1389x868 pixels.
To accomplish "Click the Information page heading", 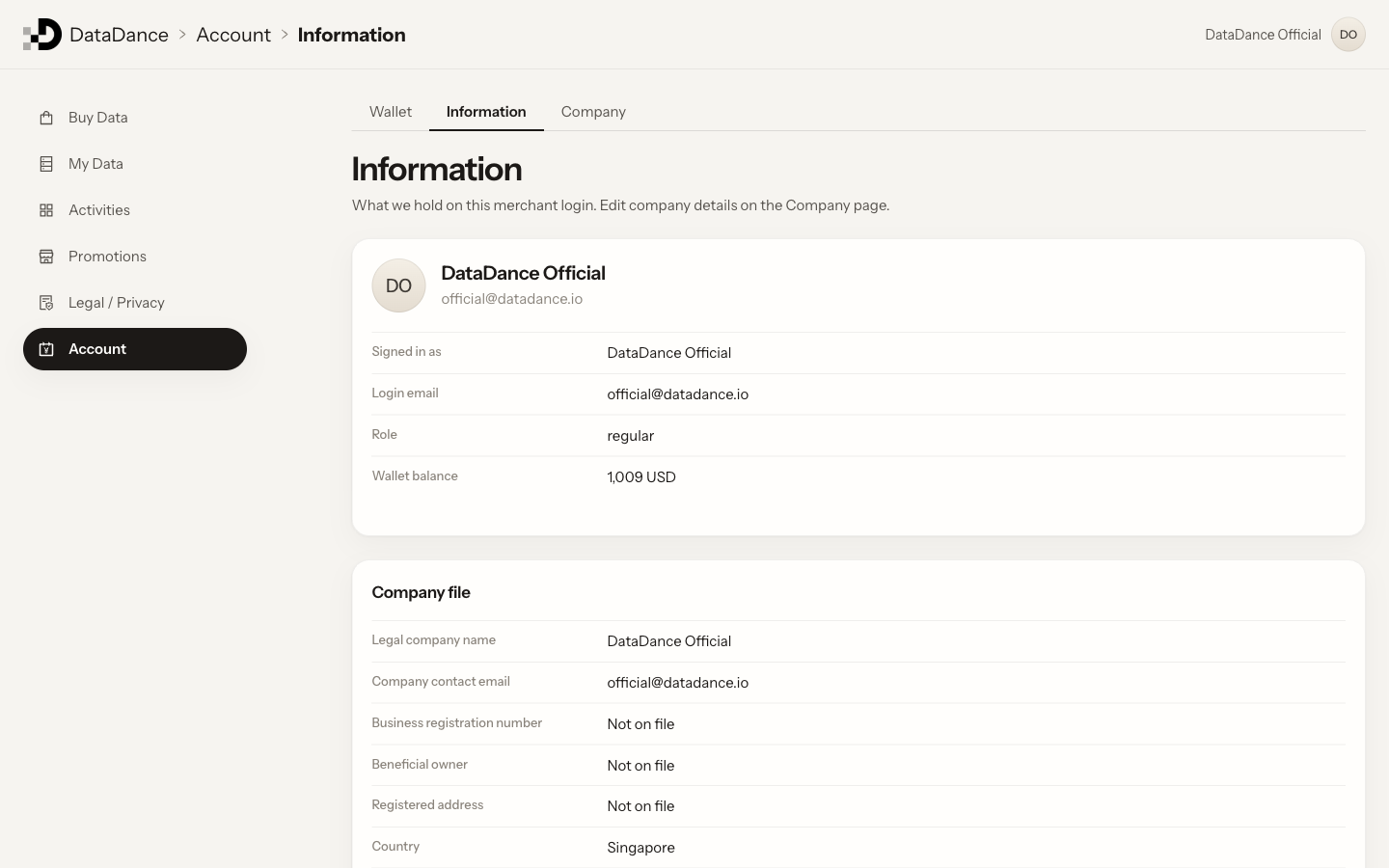I will click(x=437, y=169).
